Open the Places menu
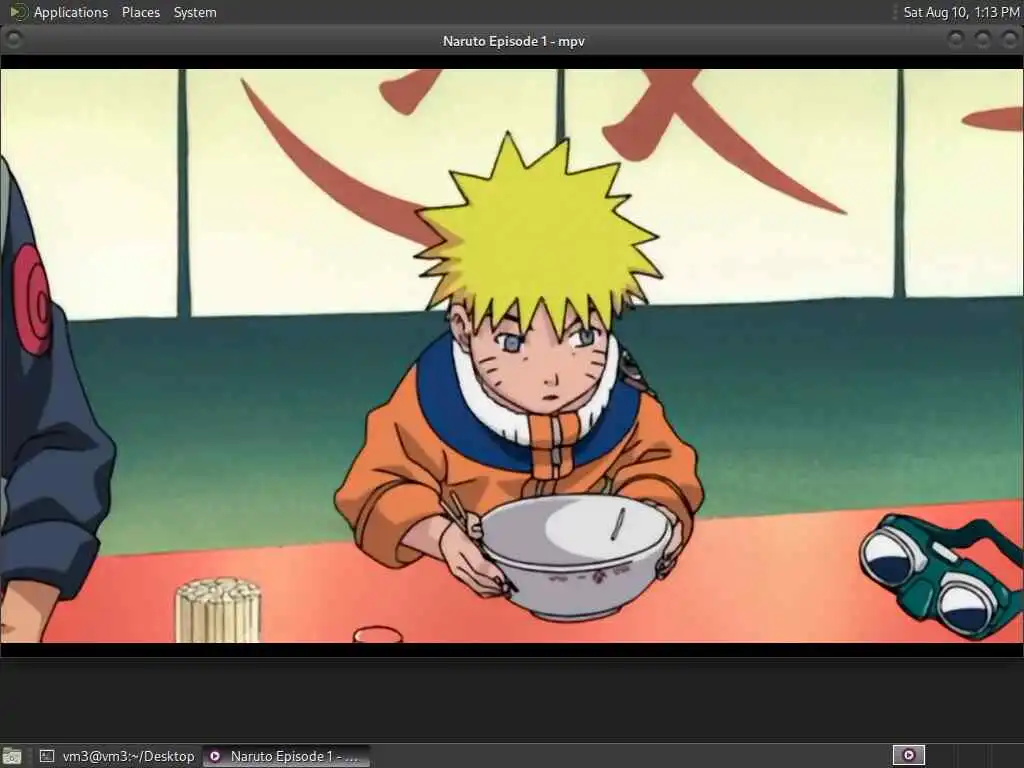This screenshot has height=768, width=1024. [140, 12]
